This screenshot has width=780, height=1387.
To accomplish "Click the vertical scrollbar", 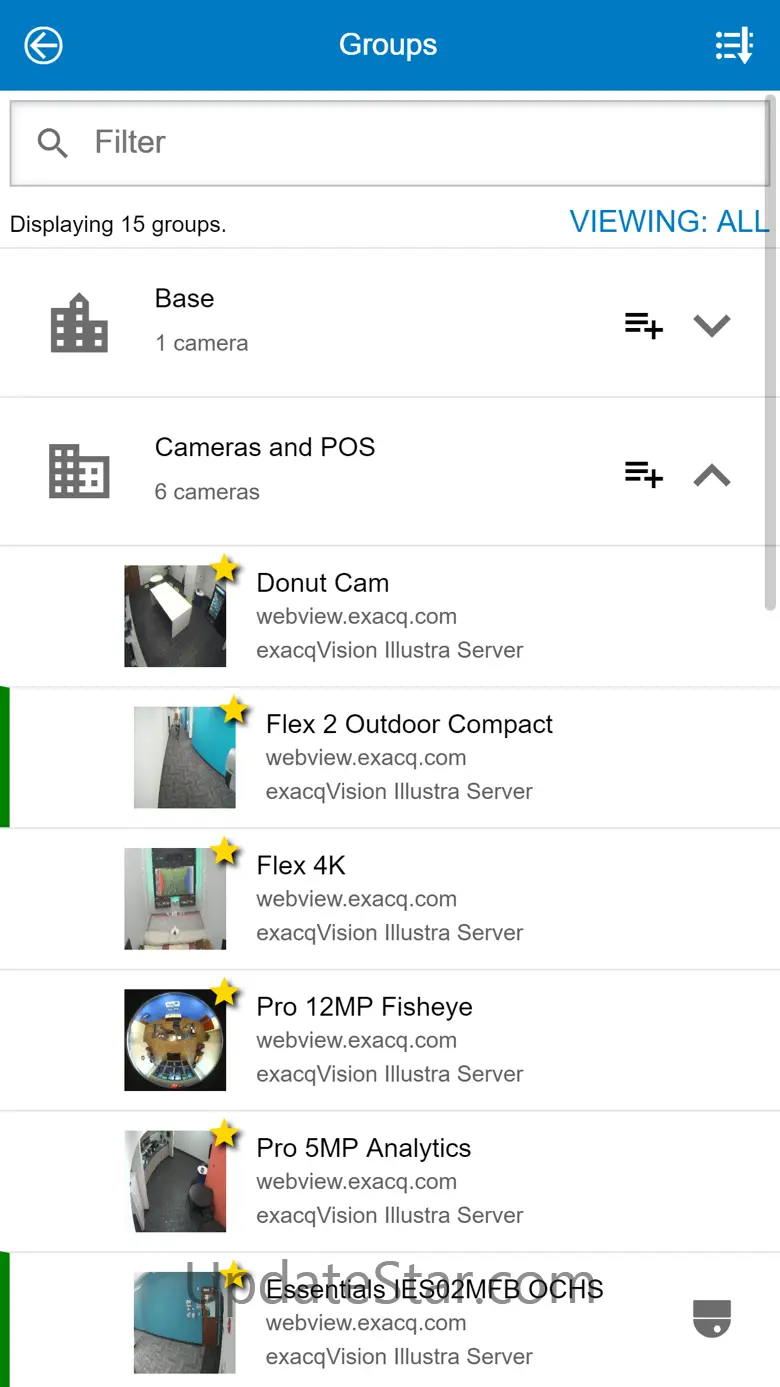I will tap(770, 350).
